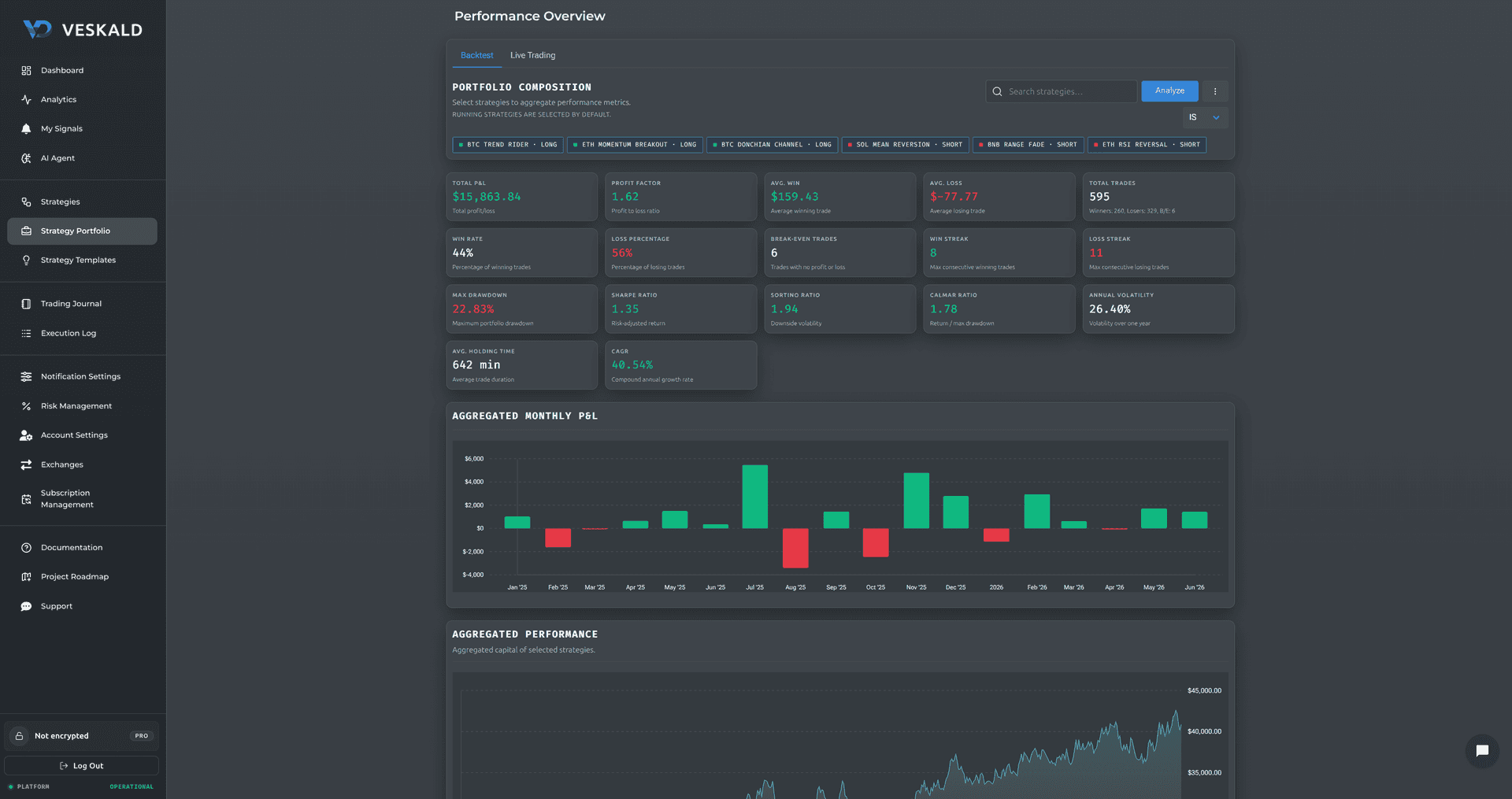This screenshot has width=1512, height=799.
Task: Select the Backtest tab
Action: tap(476, 55)
